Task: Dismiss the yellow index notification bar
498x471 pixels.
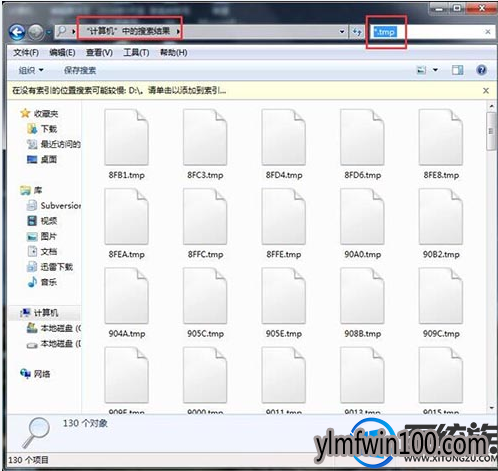Action: [x=486, y=90]
